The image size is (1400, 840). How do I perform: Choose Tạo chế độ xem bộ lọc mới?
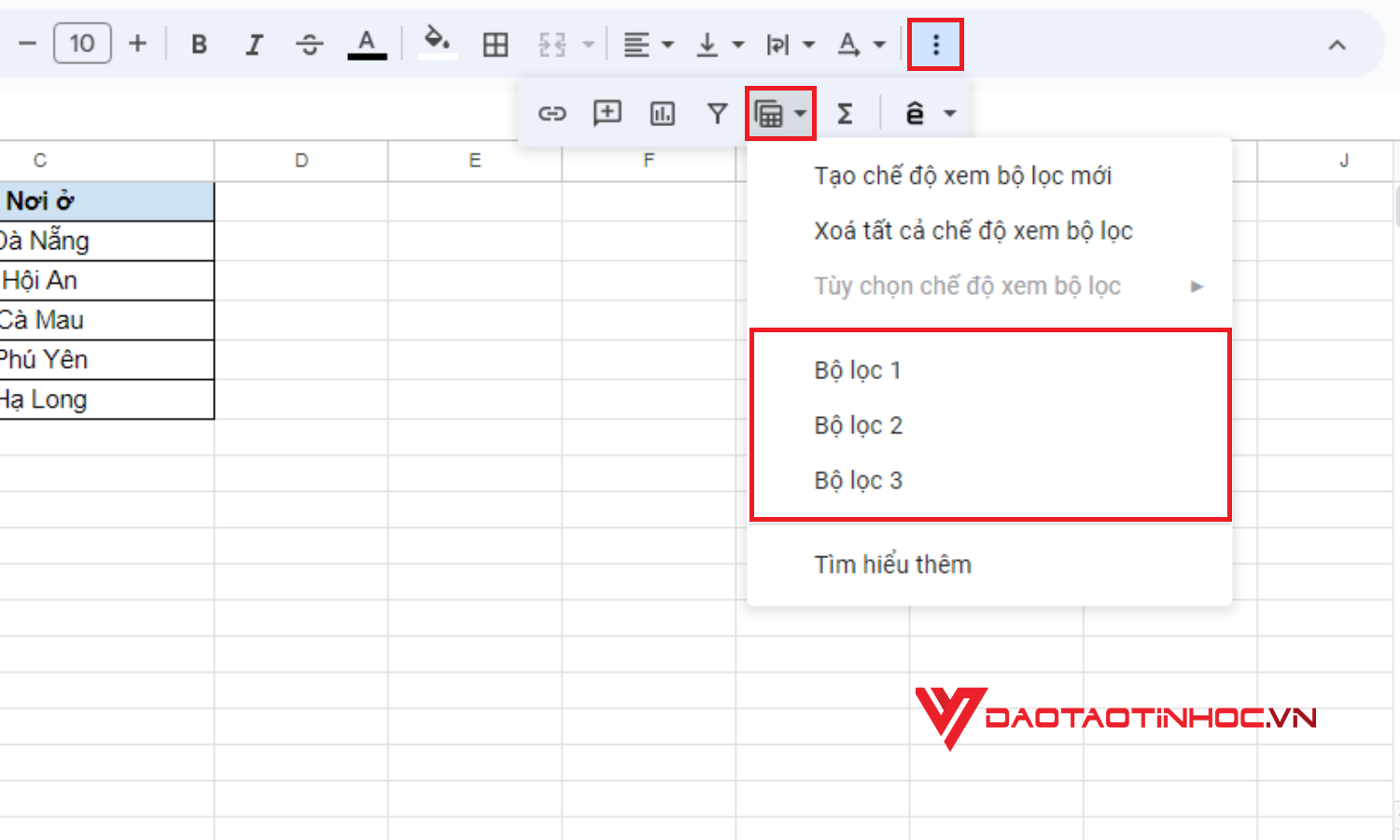962,175
